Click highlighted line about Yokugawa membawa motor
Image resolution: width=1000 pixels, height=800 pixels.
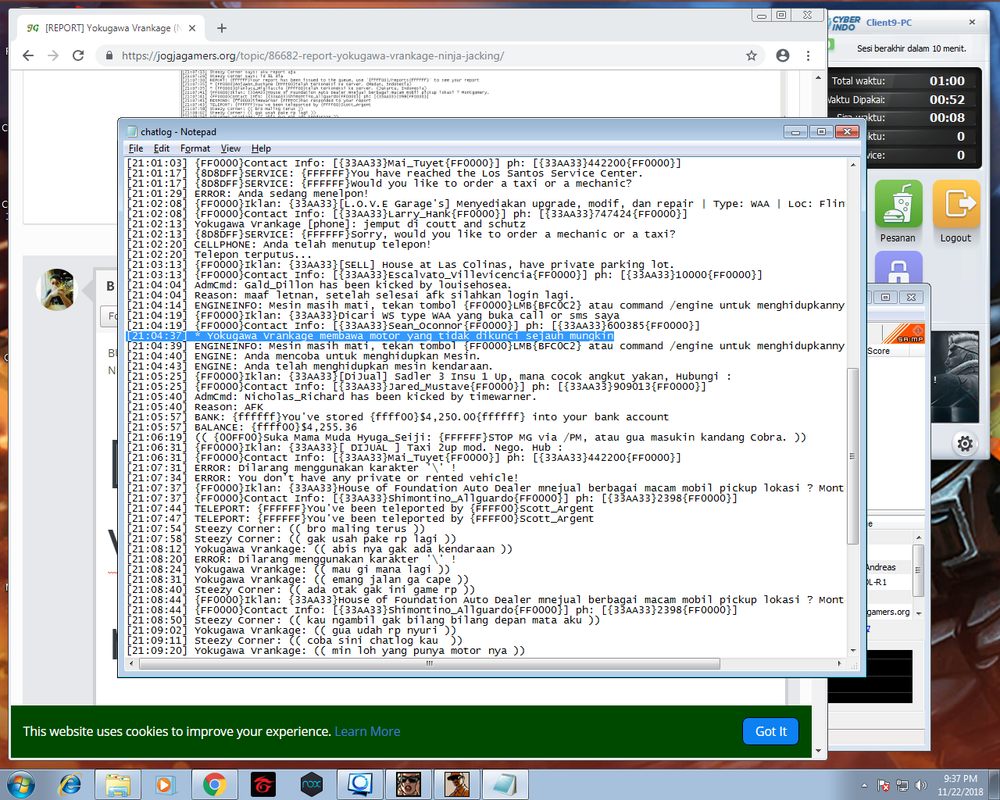370,336
